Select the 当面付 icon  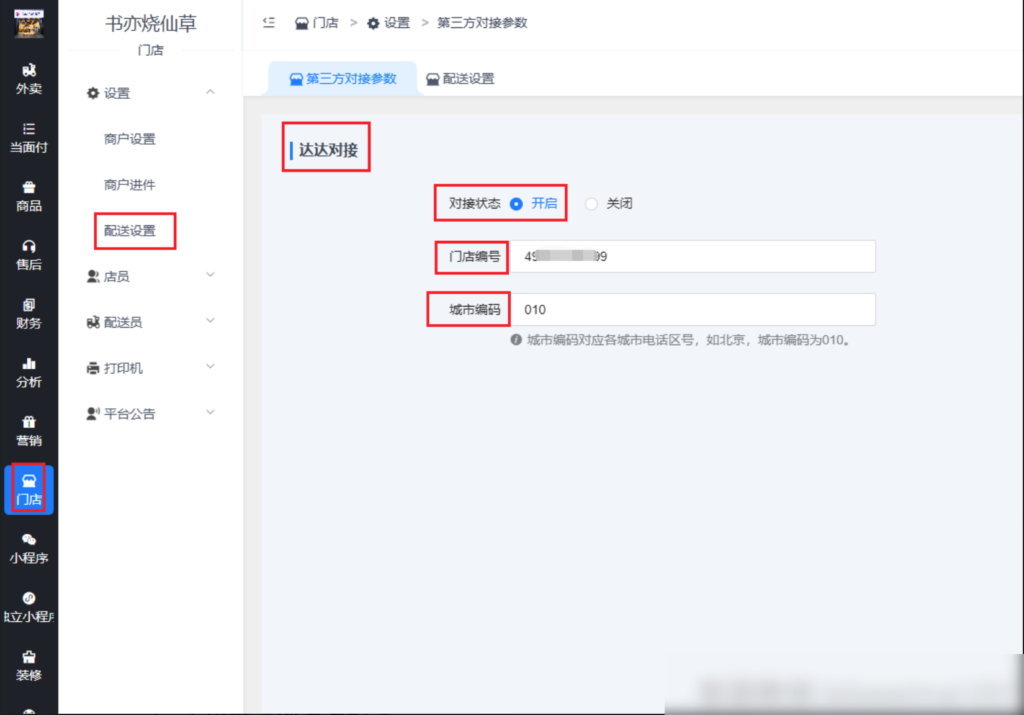coord(28,137)
